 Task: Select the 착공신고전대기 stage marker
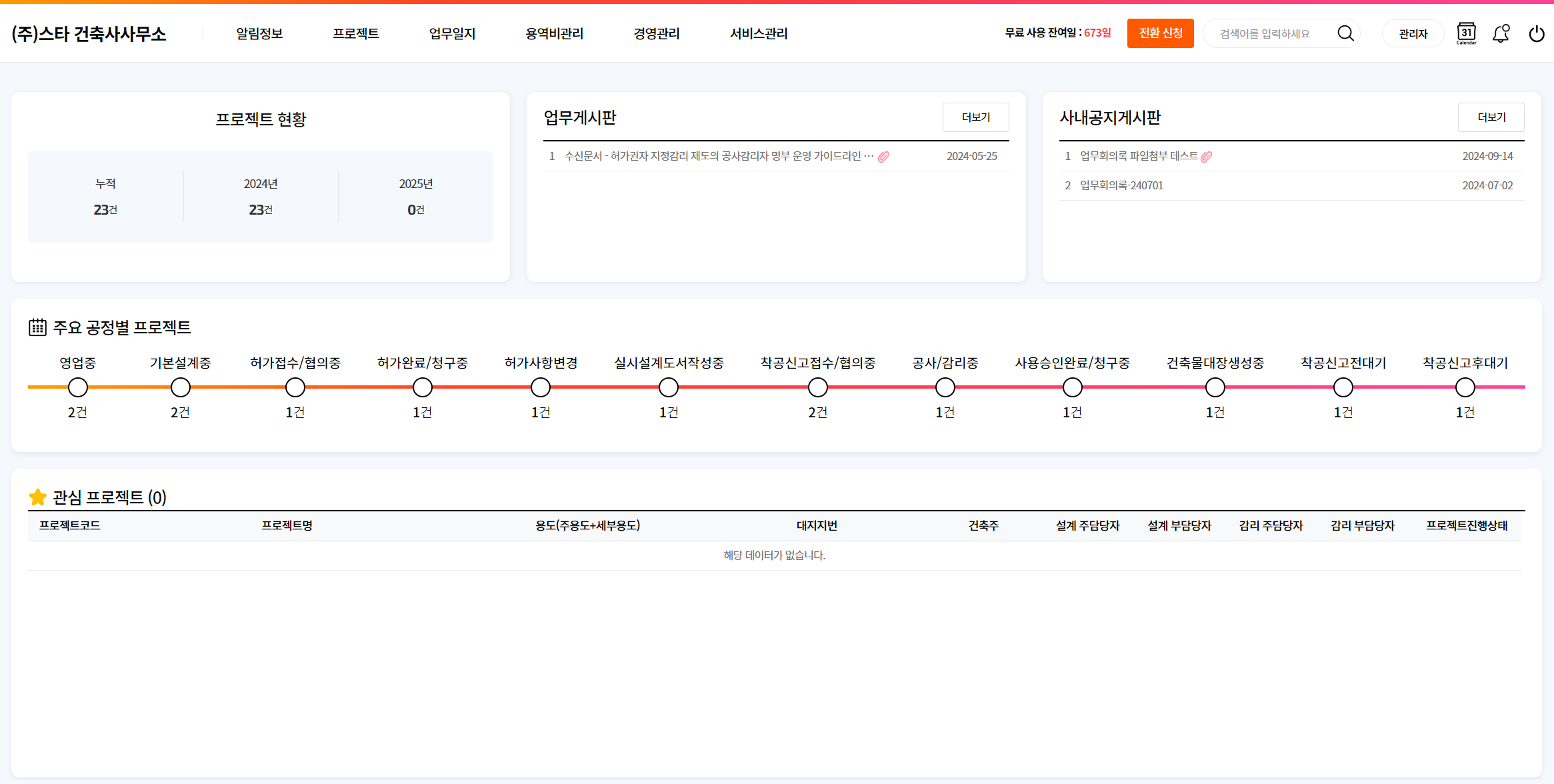coord(1343,387)
